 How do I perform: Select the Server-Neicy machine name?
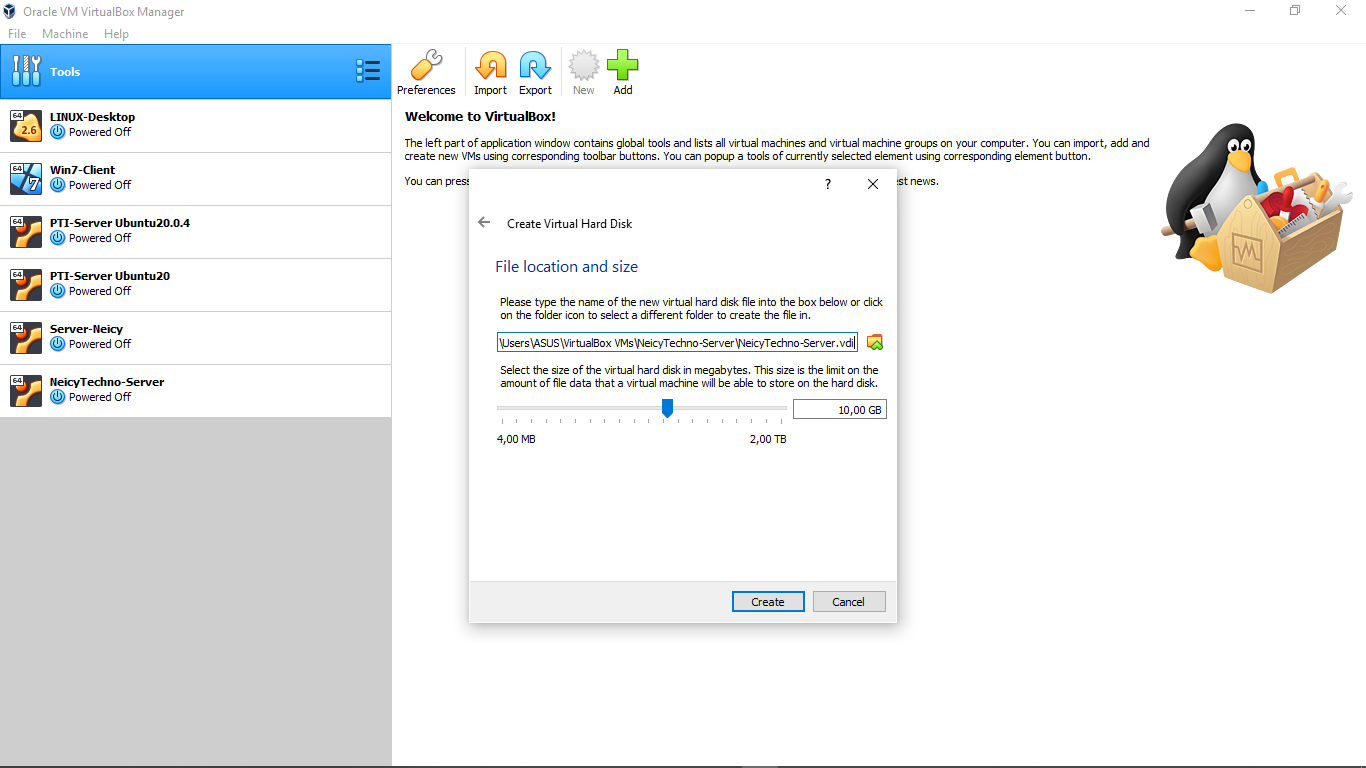click(x=86, y=329)
